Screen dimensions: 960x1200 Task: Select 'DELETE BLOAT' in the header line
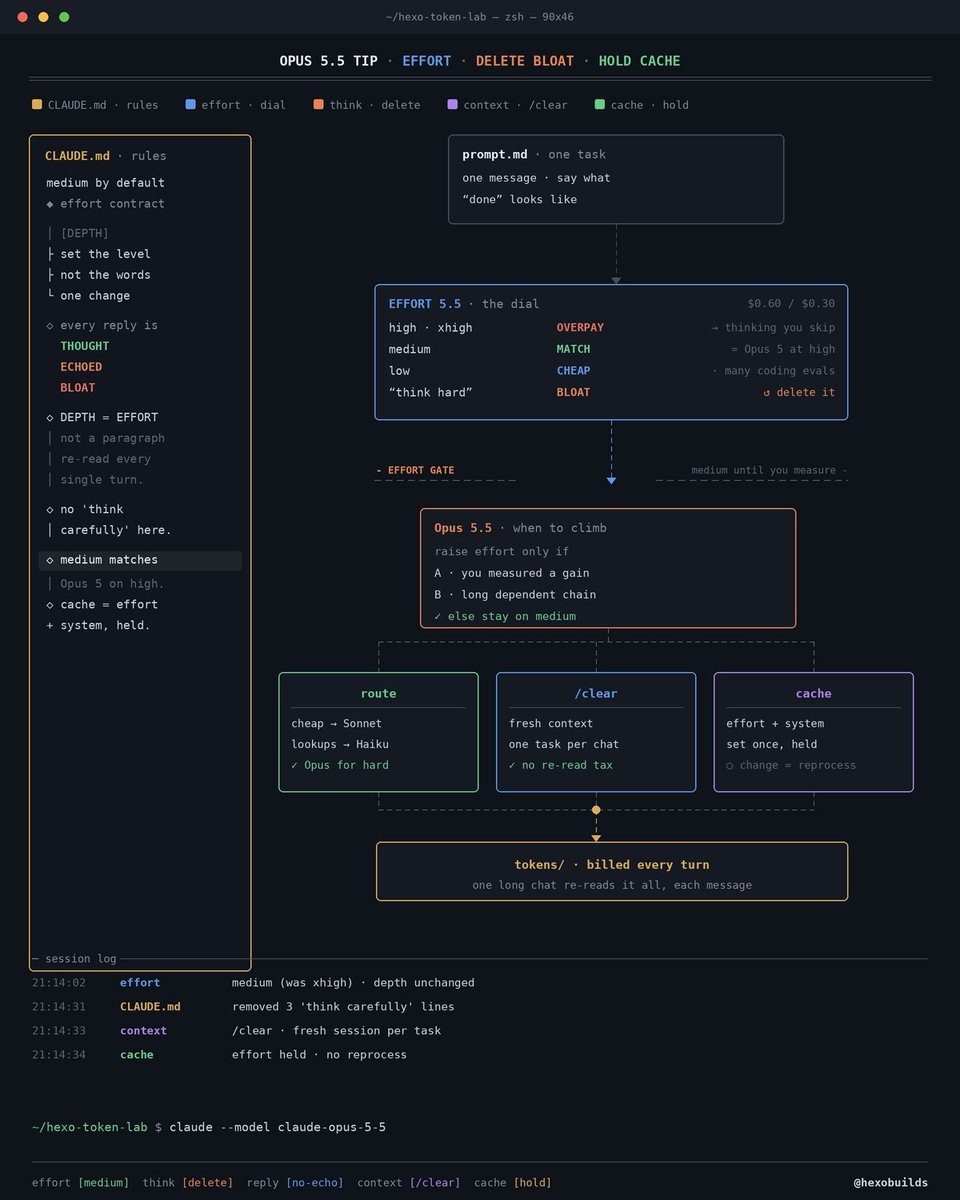pos(525,61)
